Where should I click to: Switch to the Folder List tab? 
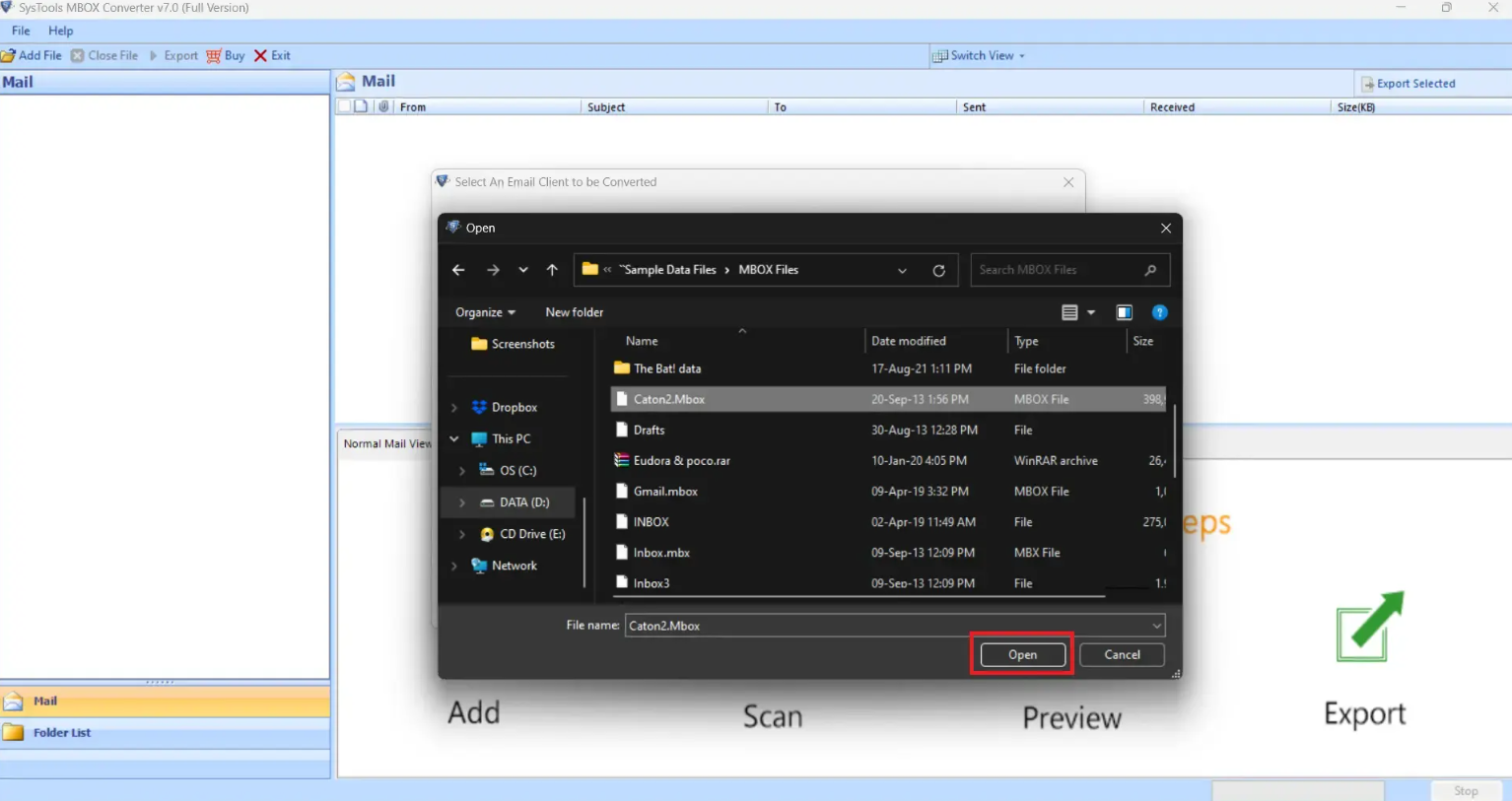(x=61, y=733)
